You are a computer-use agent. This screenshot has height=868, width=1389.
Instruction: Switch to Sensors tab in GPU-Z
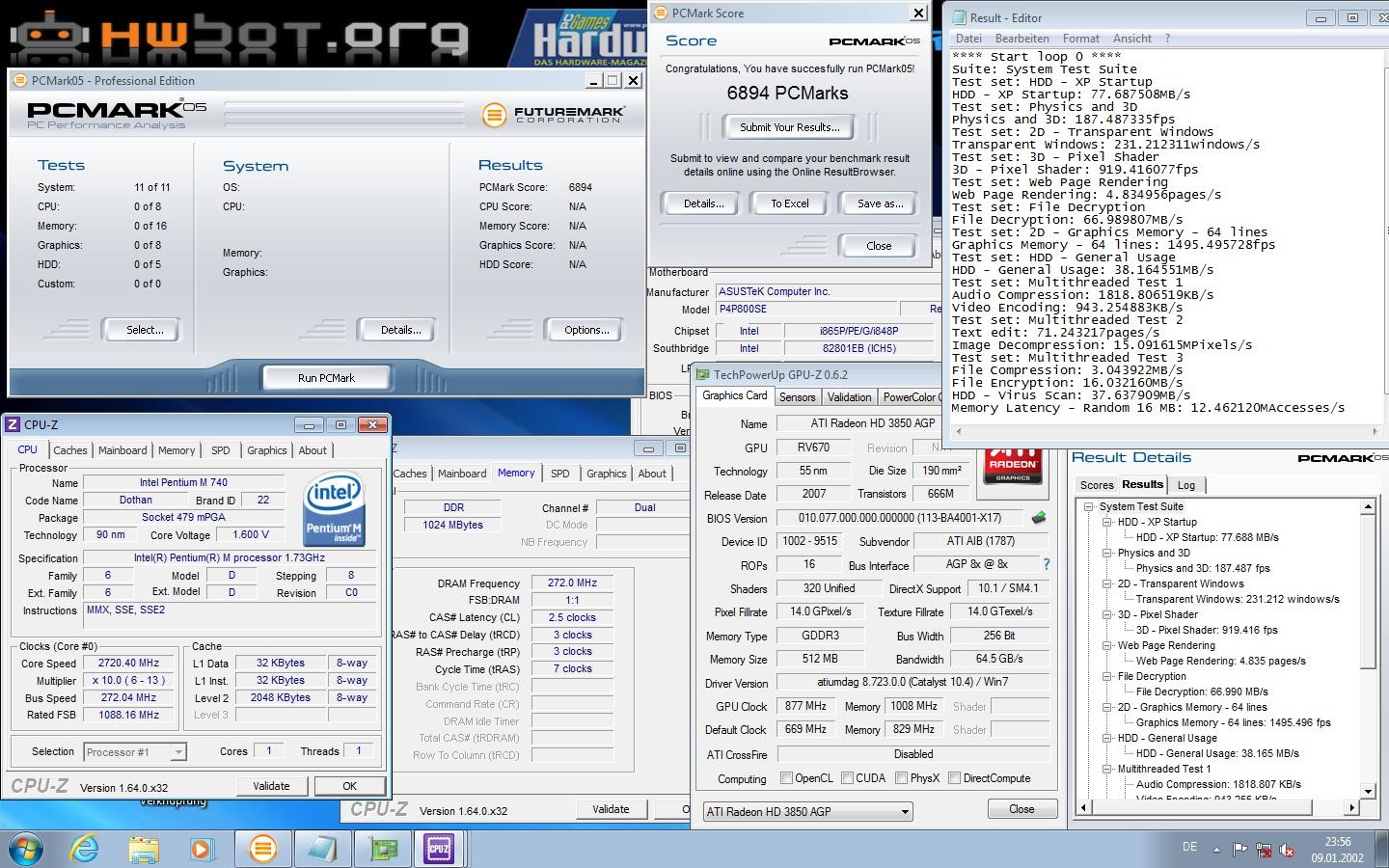point(798,397)
